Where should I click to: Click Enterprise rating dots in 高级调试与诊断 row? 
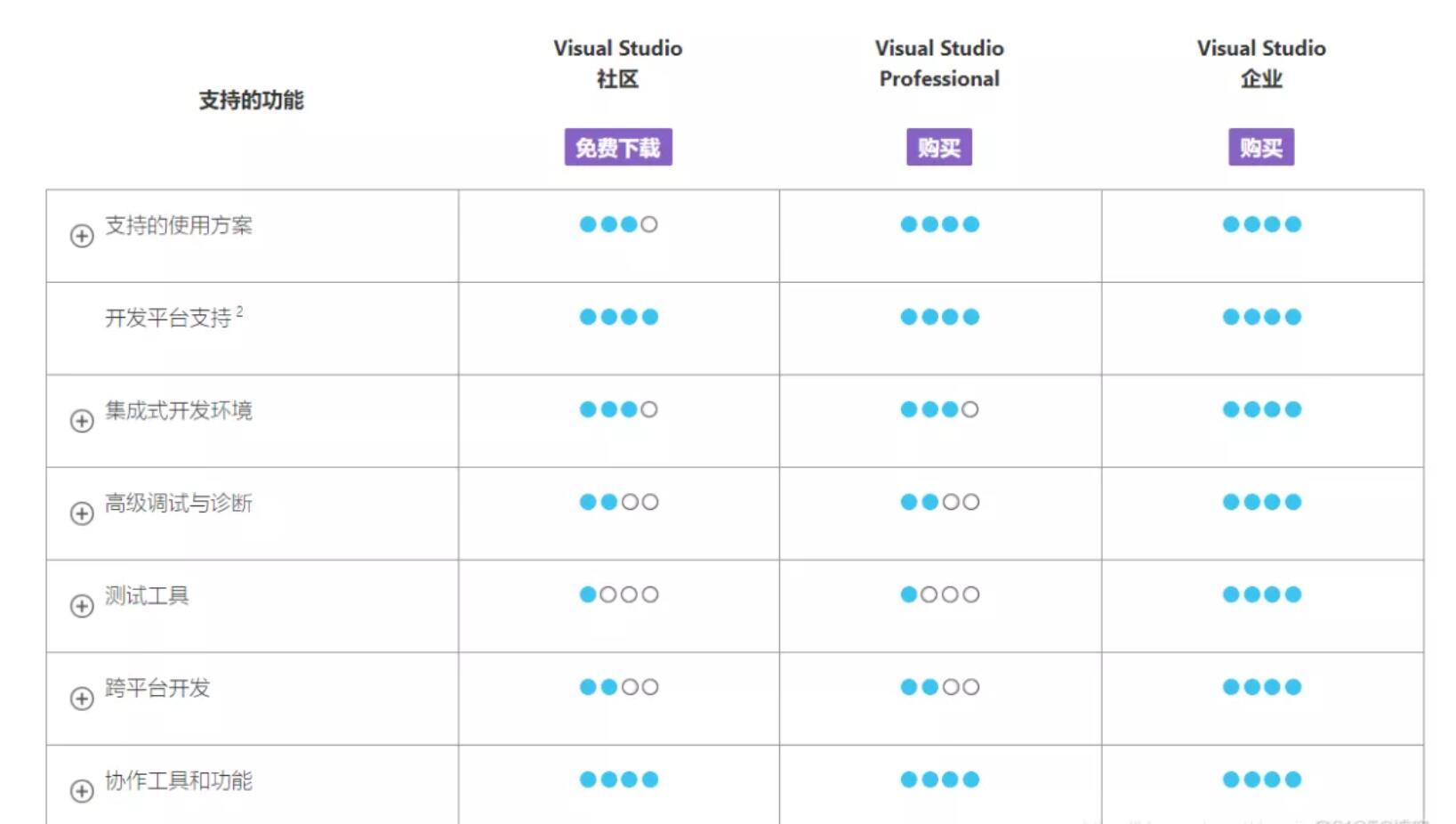(1261, 502)
